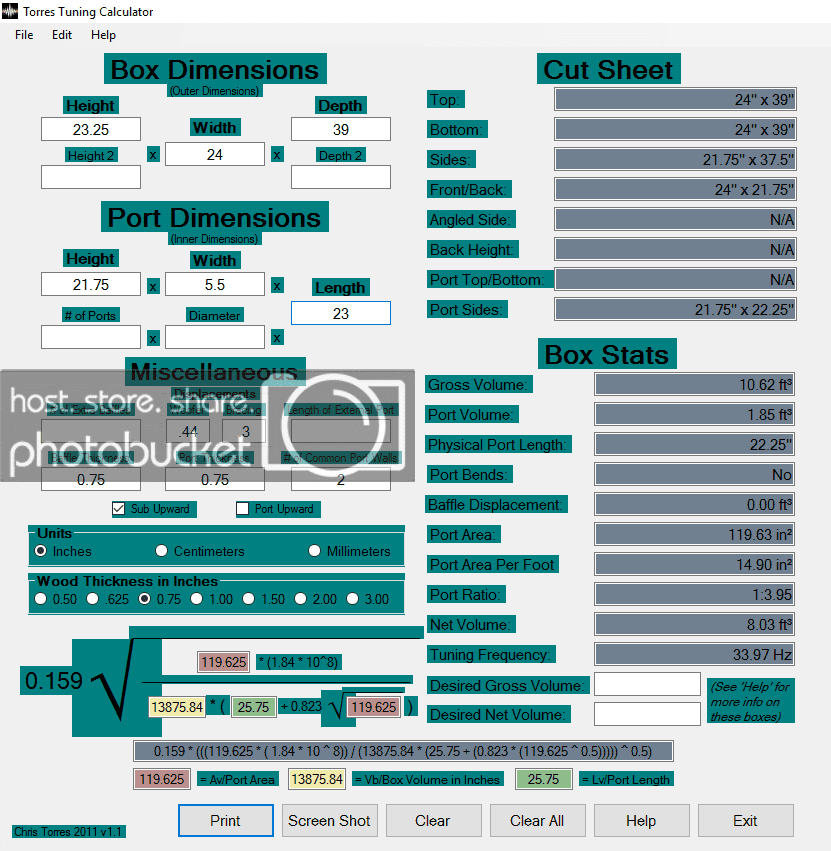Select the Centimeters units radio button

coord(161,551)
